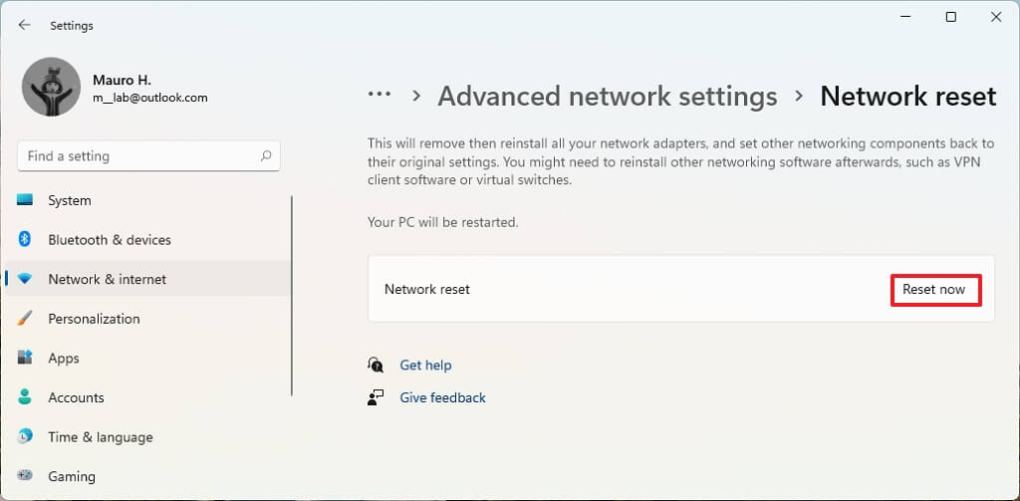
Task: Click the Get help headset icon
Action: pyautogui.click(x=375, y=365)
